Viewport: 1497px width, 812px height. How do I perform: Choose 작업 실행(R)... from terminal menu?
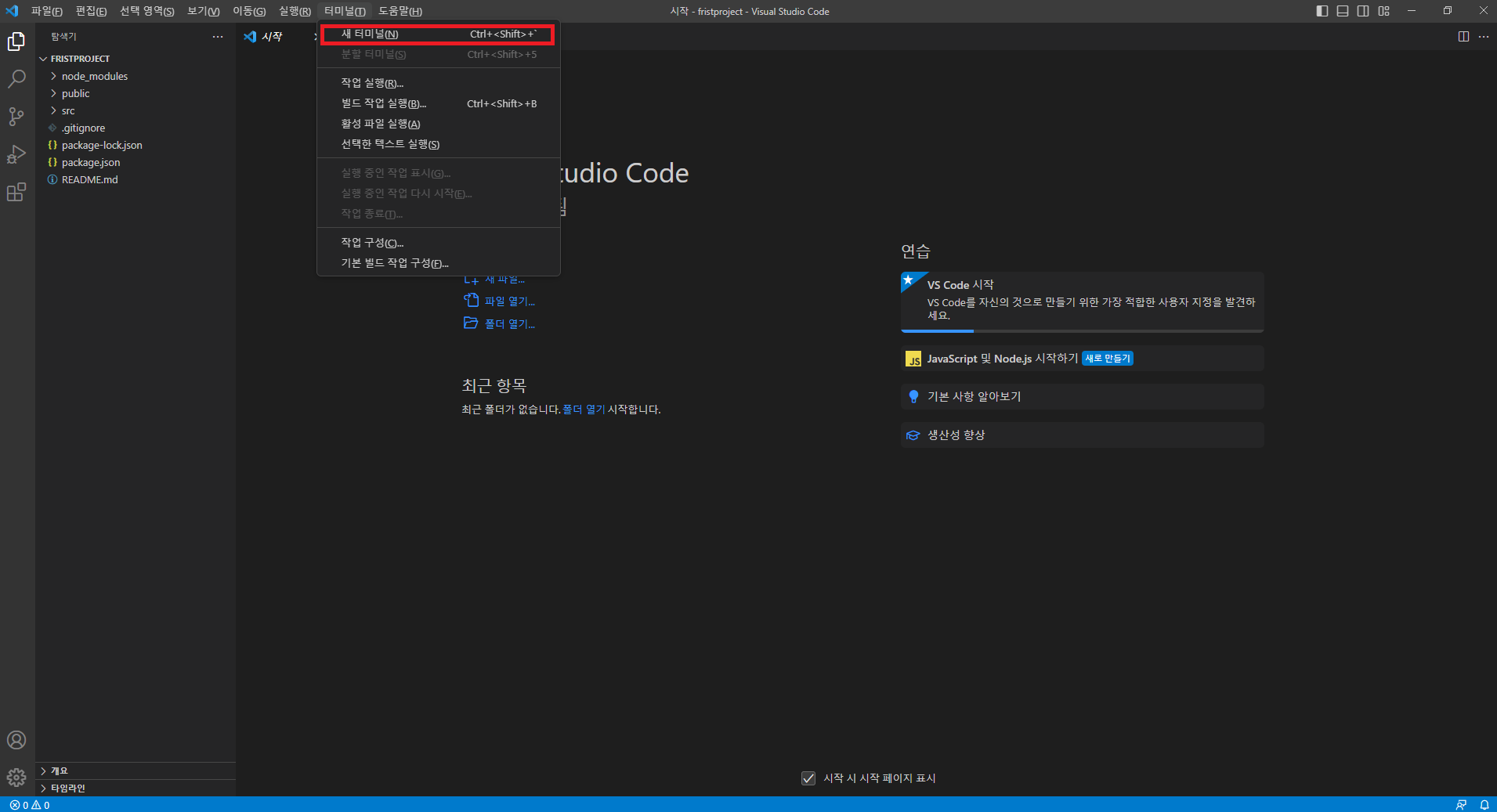(439, 83)
